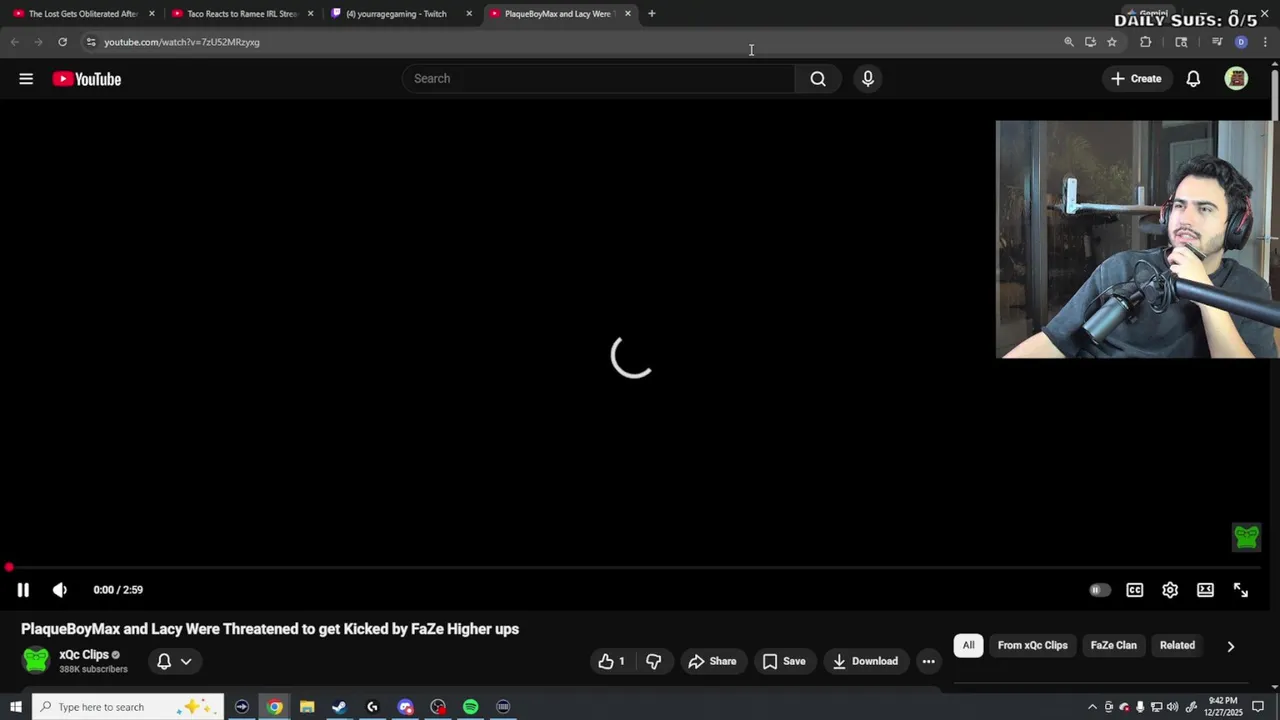
Task: Open the browser zoom magnifier icon
Action: [x=1068, y=42]
